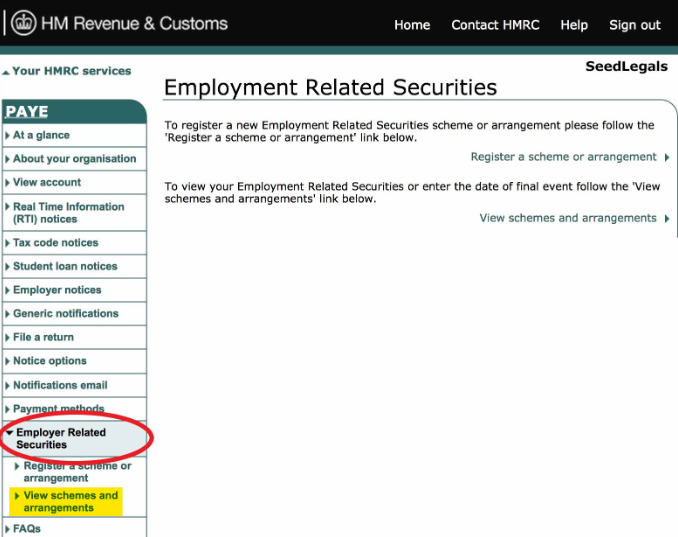Click arrow icon beside View schemes and arrangements link
This screenshot has width=678, height=537.
pyautogui.click(x=667, y=219)
